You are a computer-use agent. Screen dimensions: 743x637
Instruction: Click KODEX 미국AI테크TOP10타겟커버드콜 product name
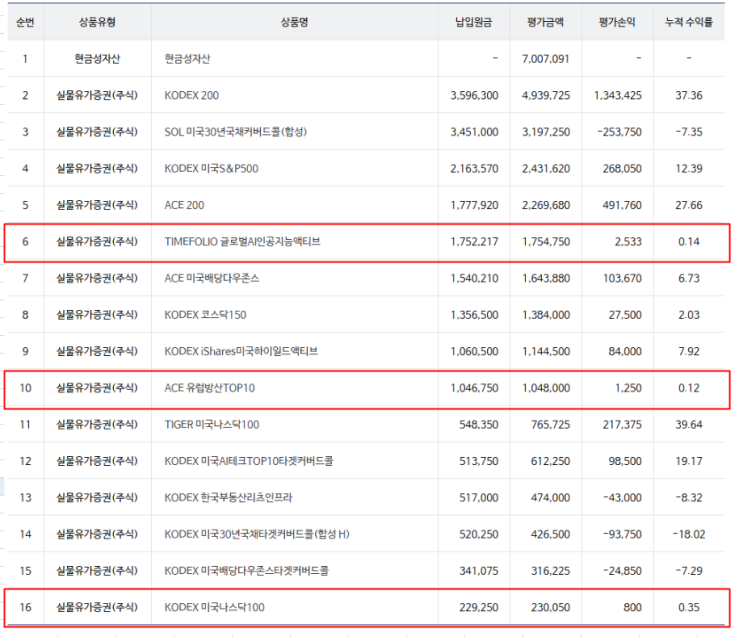tap(249, 461)
